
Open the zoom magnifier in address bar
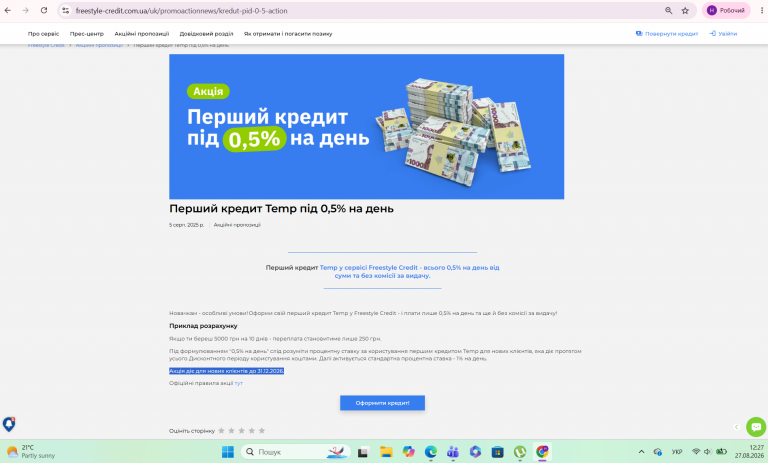[668, 10]
